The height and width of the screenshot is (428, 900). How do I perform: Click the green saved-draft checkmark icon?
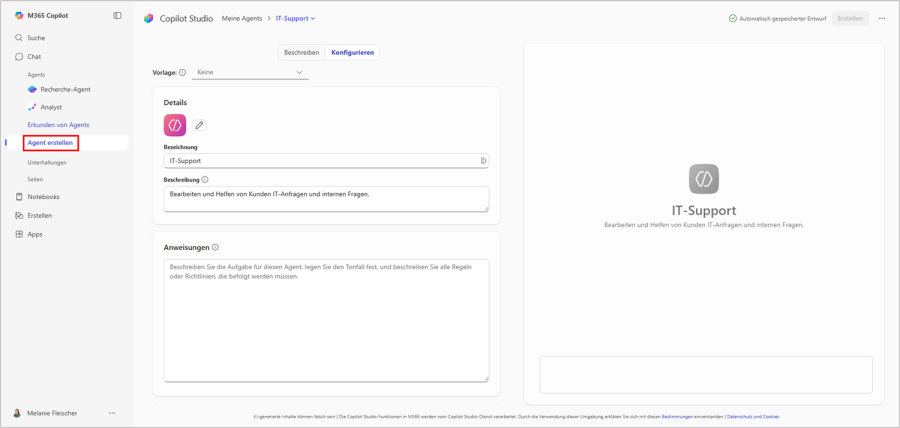pyautogui.click(x=733, y=18)
